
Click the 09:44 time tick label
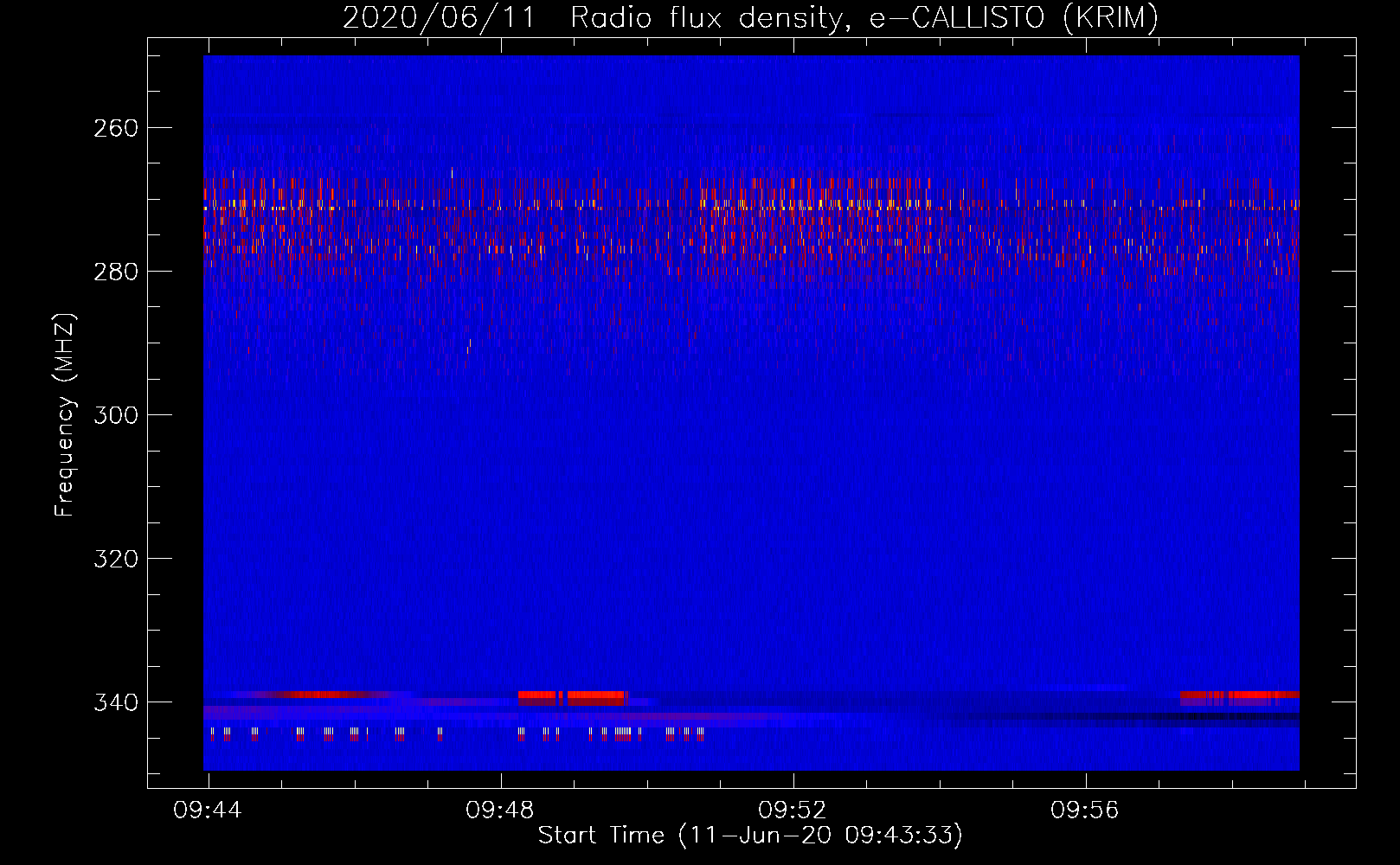coord(208,811)
